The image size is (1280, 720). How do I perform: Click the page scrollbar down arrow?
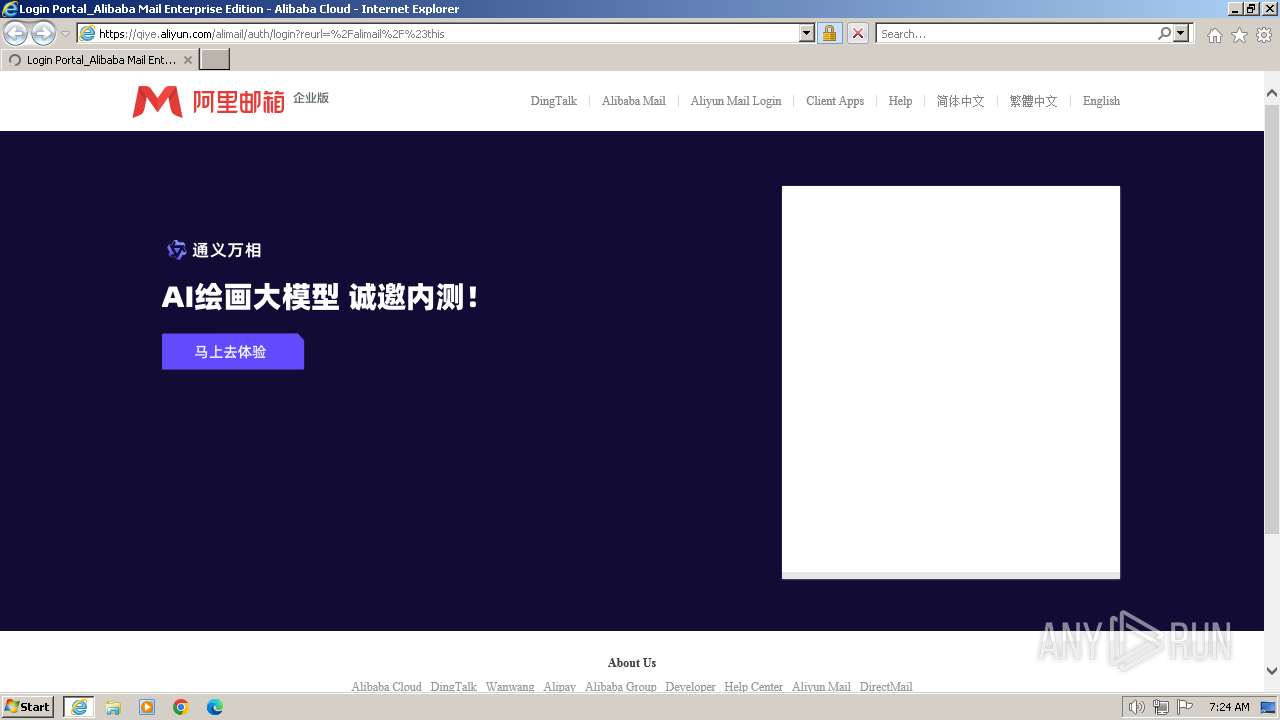pyautogui.click(x=1272, y=671)
